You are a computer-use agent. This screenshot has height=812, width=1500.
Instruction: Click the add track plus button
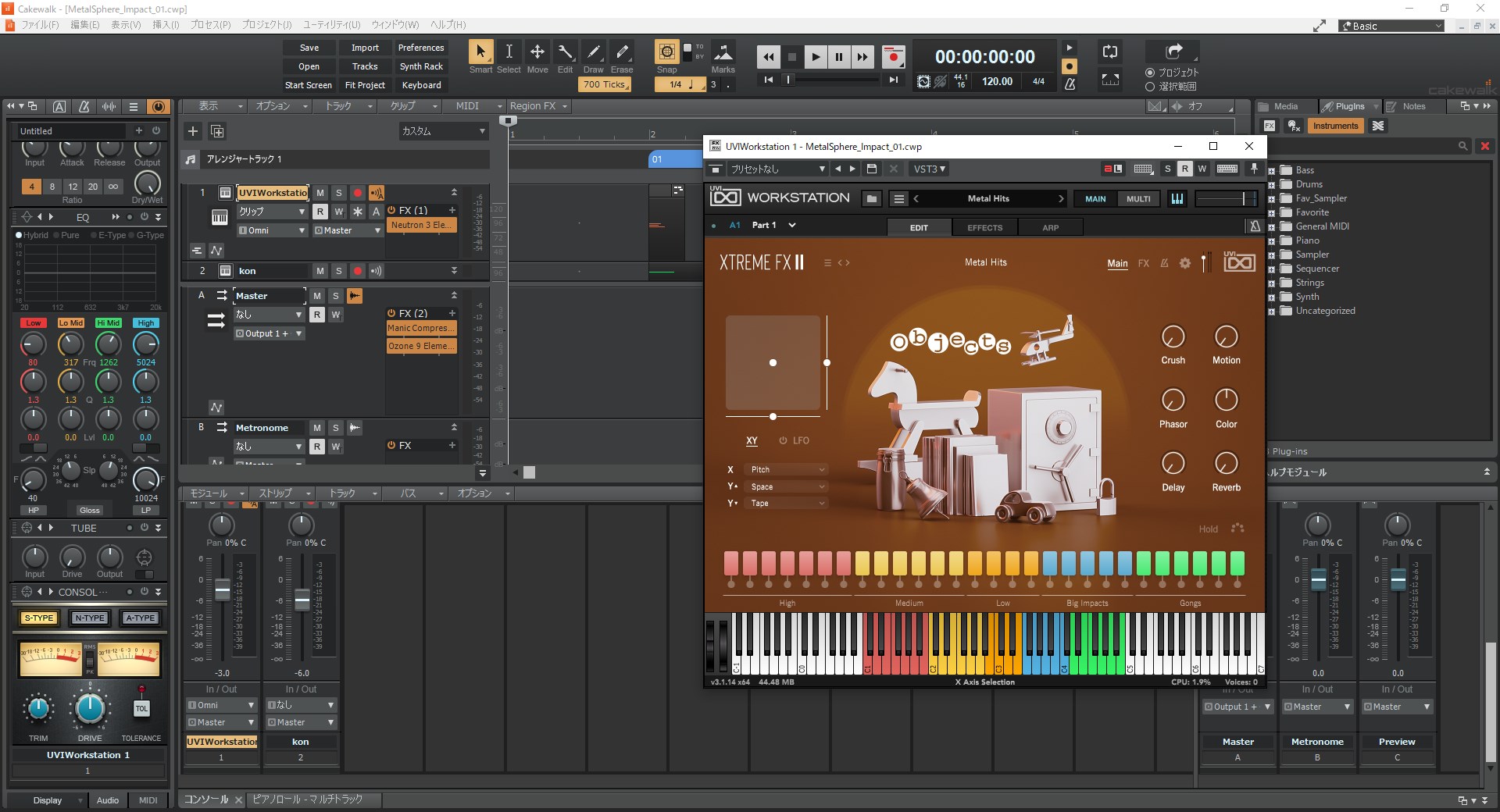pos(193,131)
